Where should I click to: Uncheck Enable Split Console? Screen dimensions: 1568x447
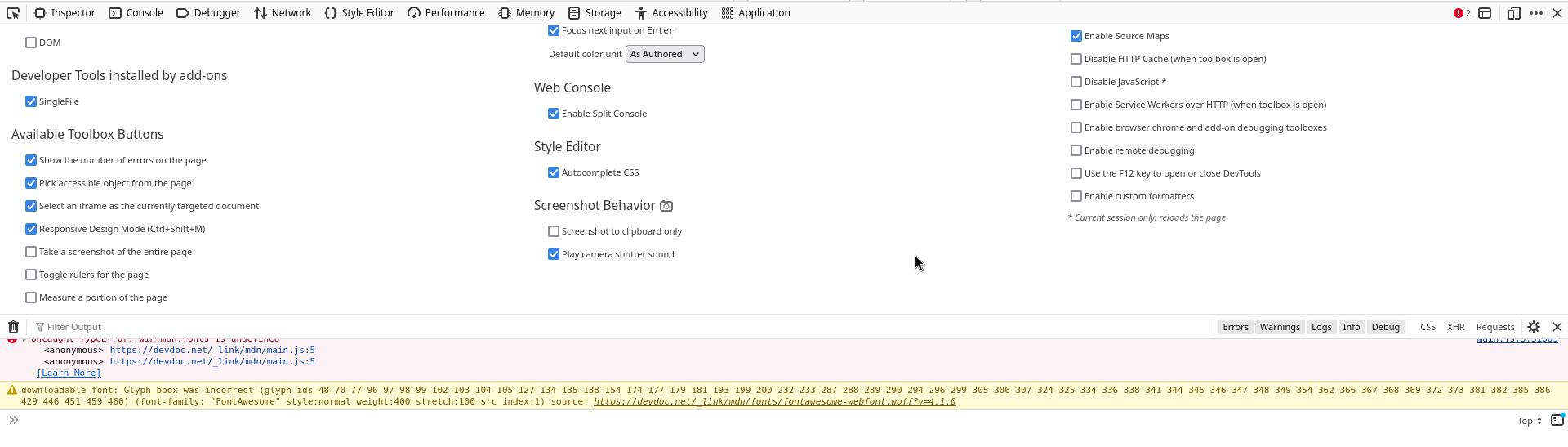point(554,114)
